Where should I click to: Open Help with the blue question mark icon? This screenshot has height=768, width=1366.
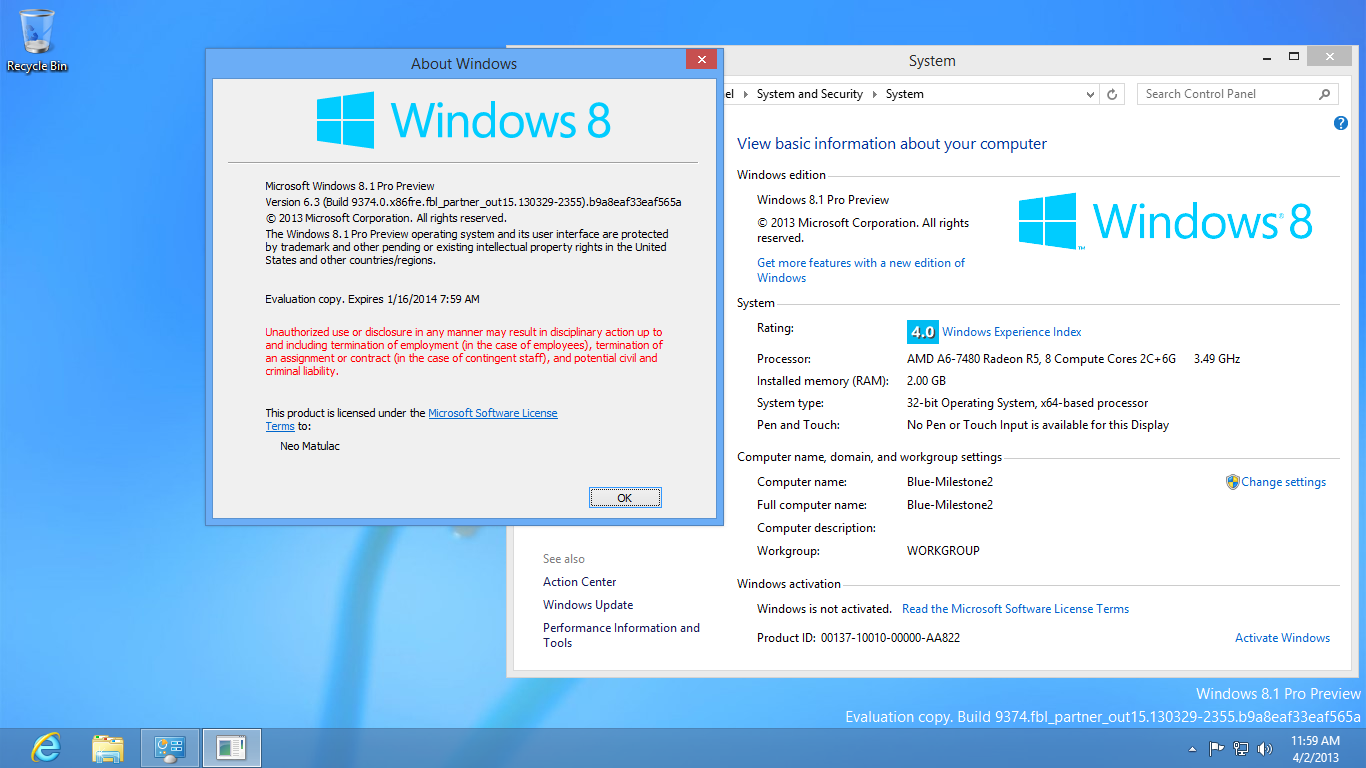[1341, 123]
